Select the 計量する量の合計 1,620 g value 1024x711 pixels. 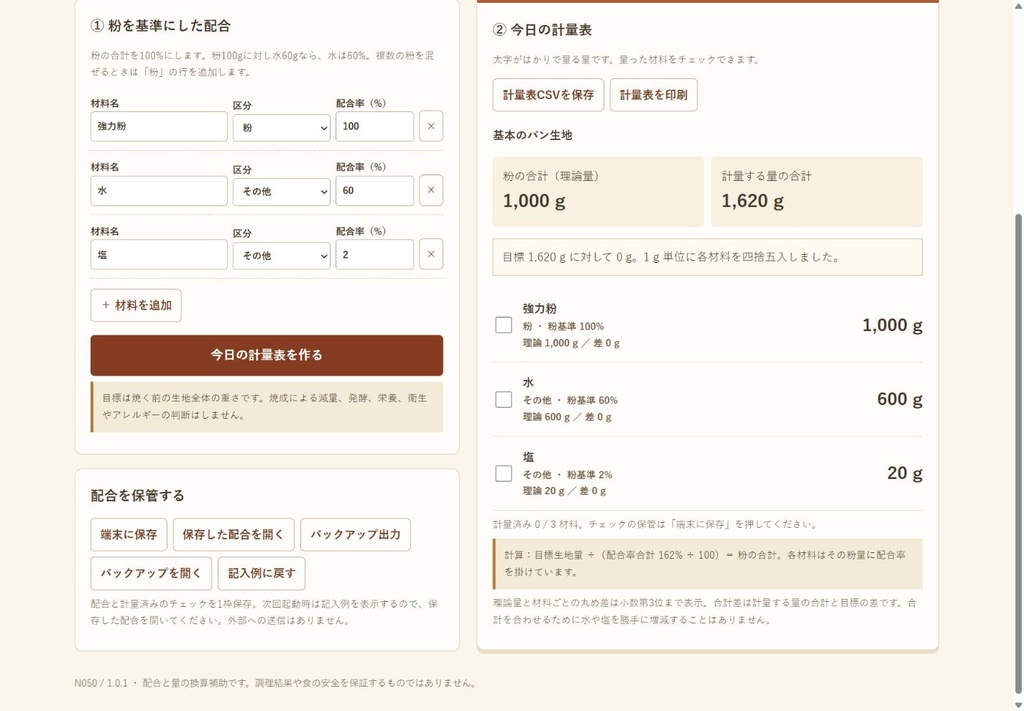(752, 201)
